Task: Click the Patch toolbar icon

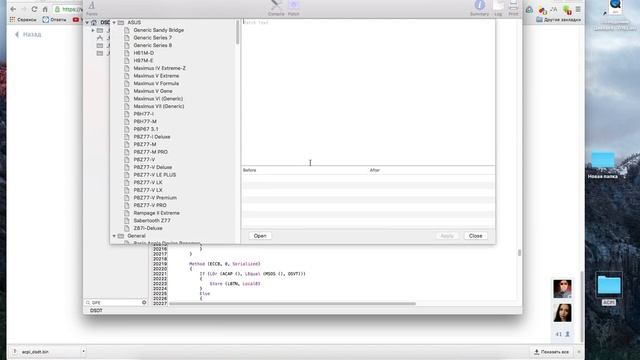Action: [x=293, y=8]
